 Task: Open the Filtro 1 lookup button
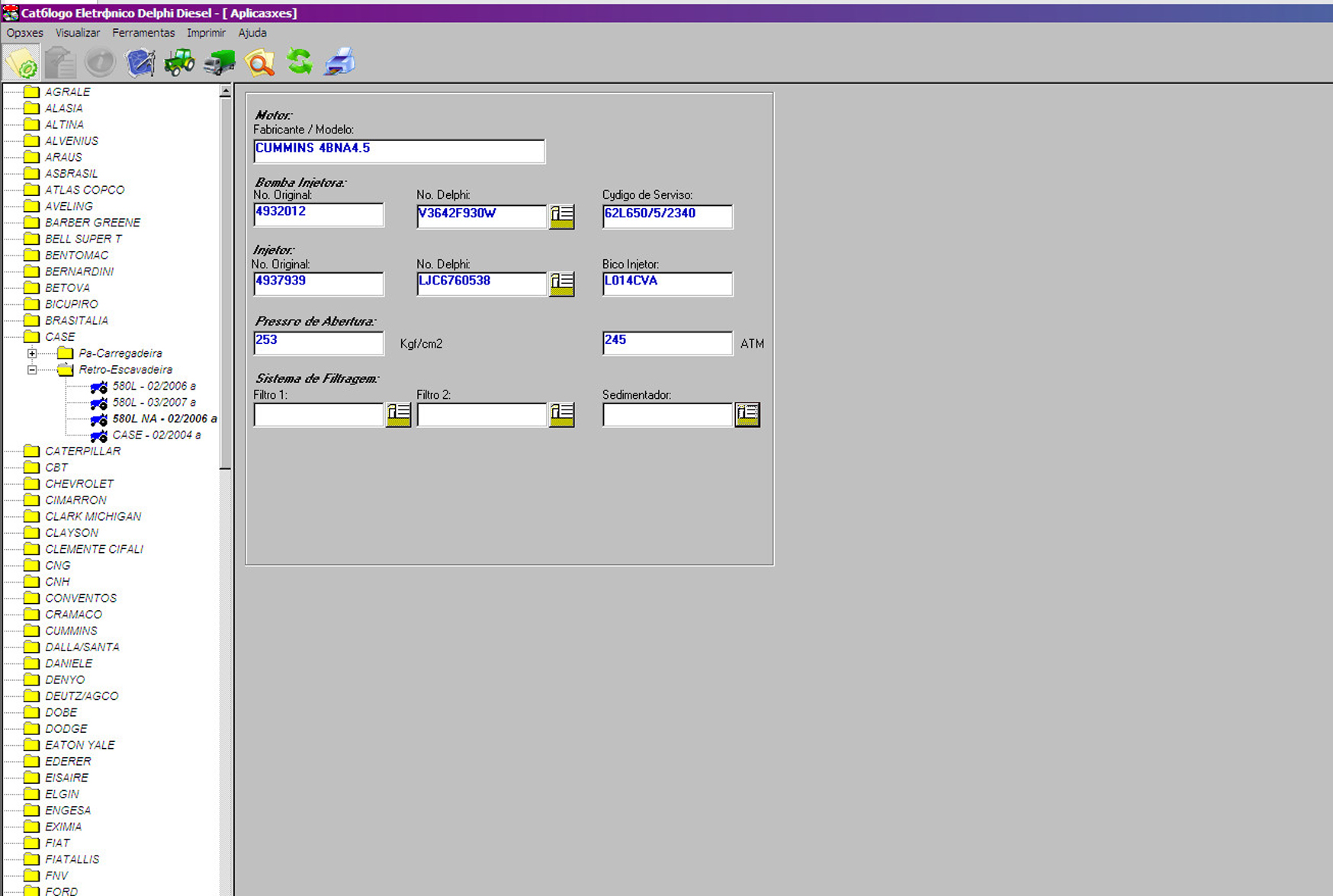click(x=398, y=415)
